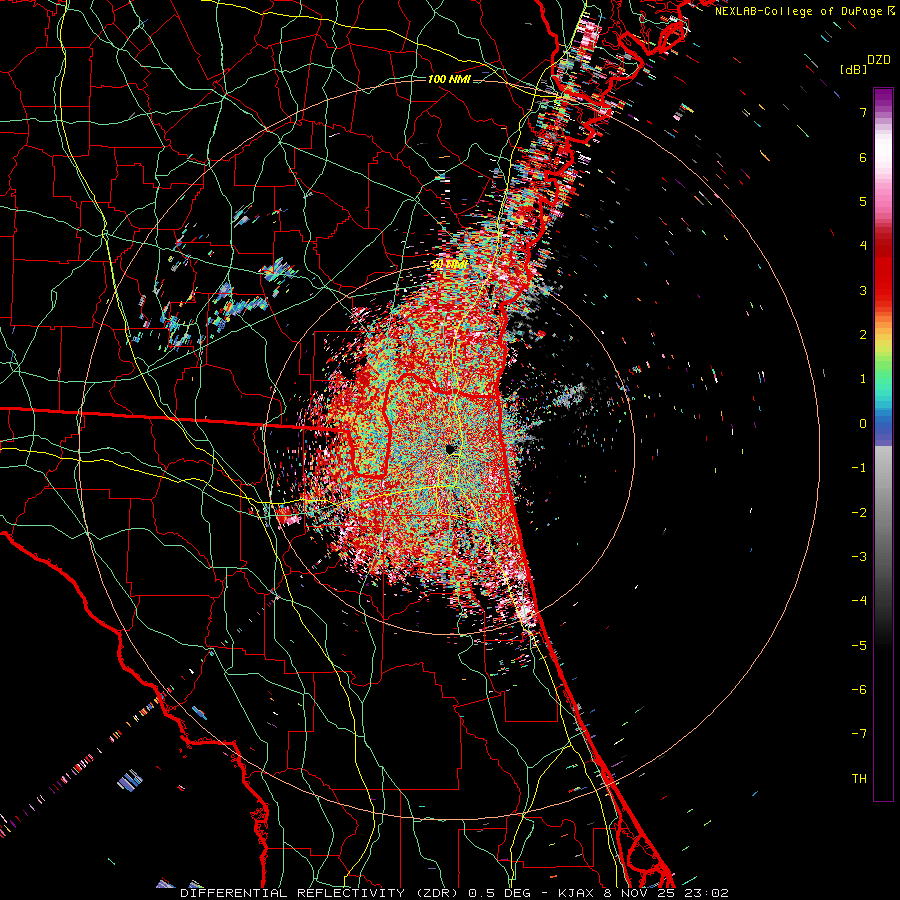This screenshot has width=900, height=900.
Task: Click the '-5' value on colorbar
Action: 859,646
